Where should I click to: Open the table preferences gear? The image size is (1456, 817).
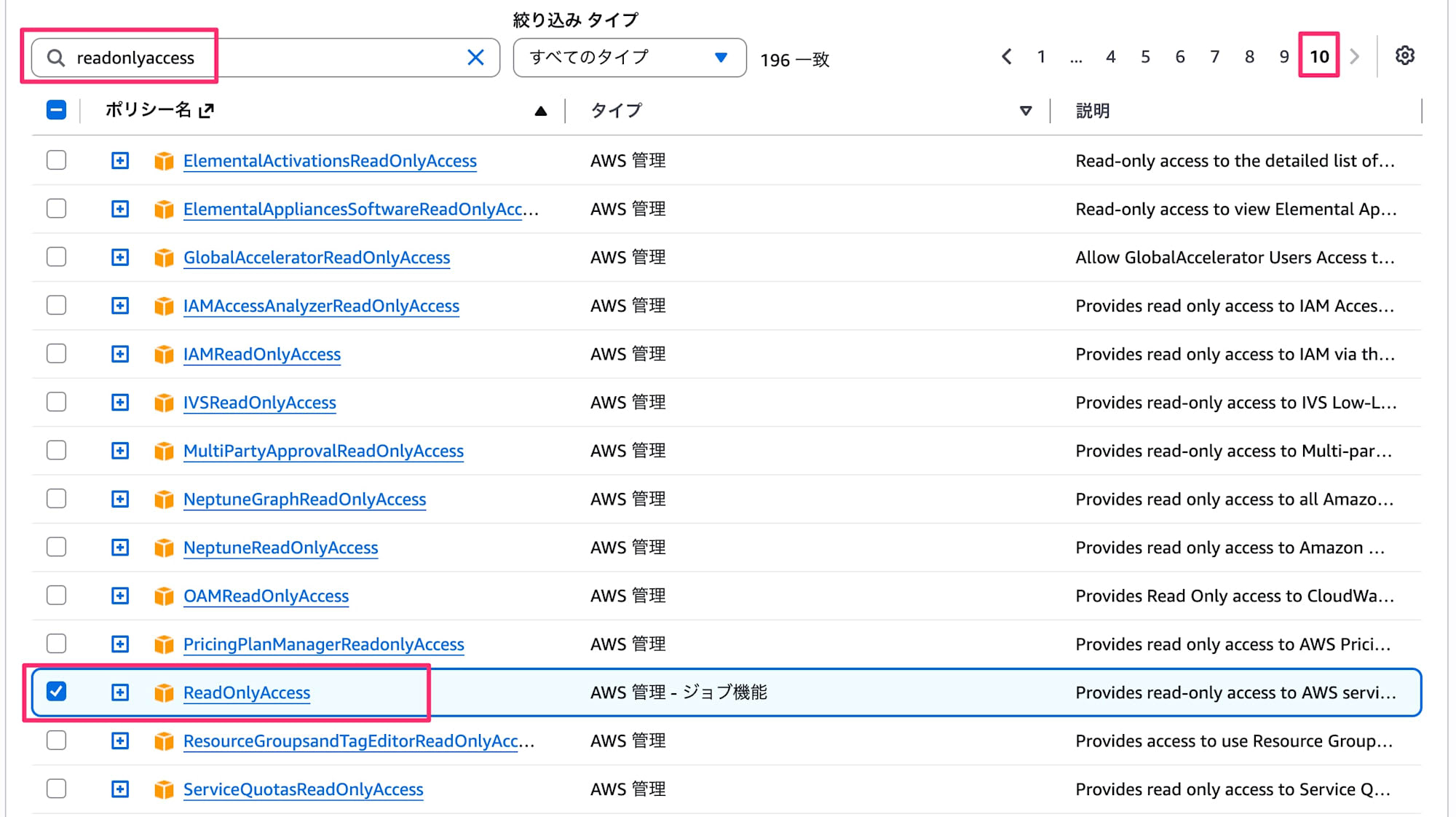tap(1404, 56)
